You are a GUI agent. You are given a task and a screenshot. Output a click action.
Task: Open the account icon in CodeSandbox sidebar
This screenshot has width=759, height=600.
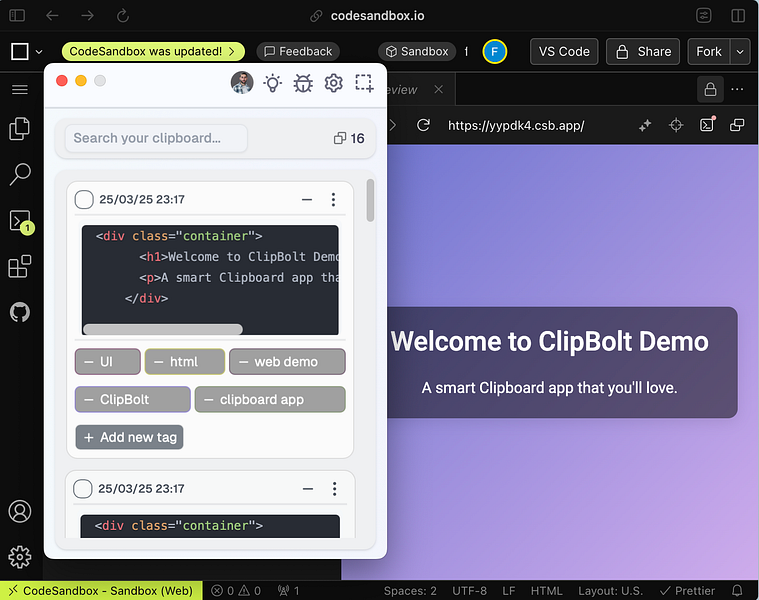pyautogui.click(x=20, y=511)
